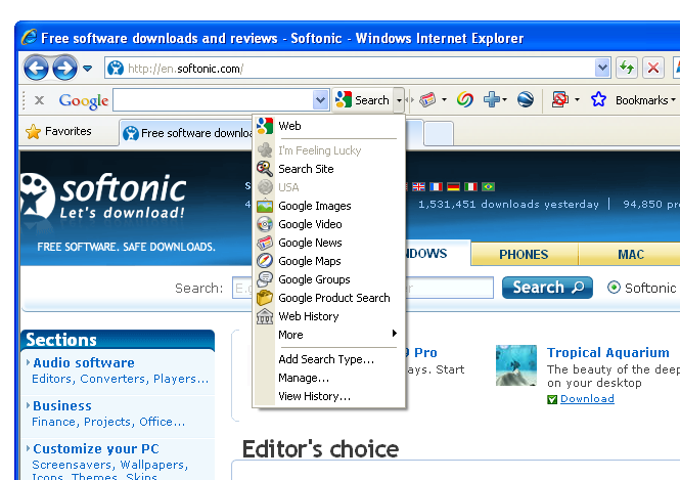Screen dimensions: 680x480
Task: Click the blue plus Share toolbar icon
Action: [491, 100]
